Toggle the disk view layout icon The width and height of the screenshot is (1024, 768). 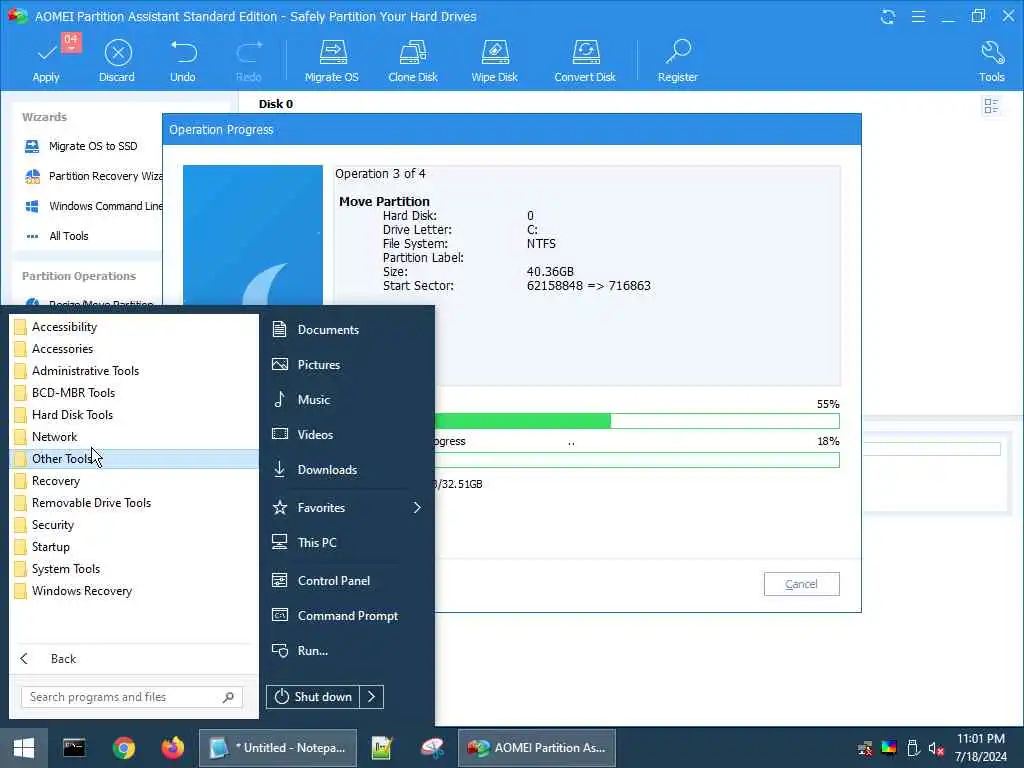click(x=991, y=106)
